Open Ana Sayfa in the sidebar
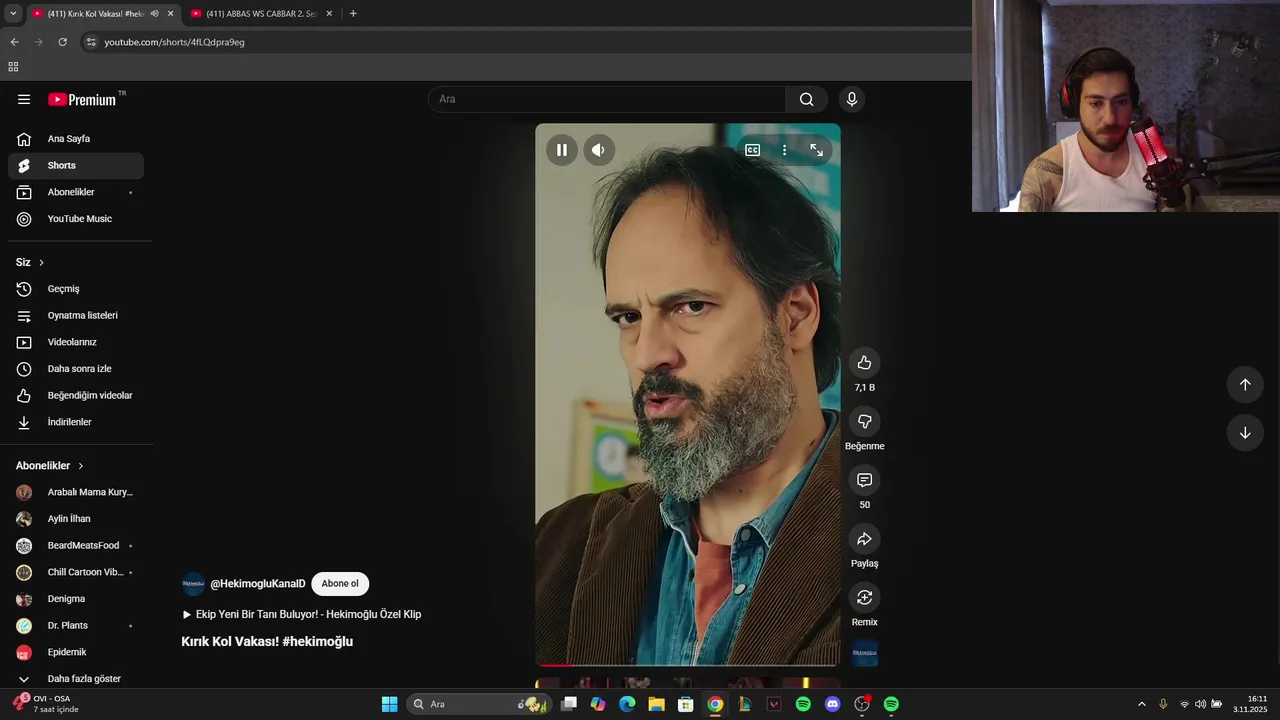This screenshot has height=720, width=1280. coord(76,139)
